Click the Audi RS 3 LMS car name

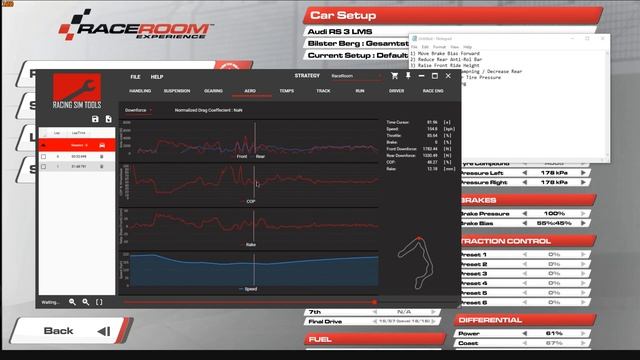[340, 32]
